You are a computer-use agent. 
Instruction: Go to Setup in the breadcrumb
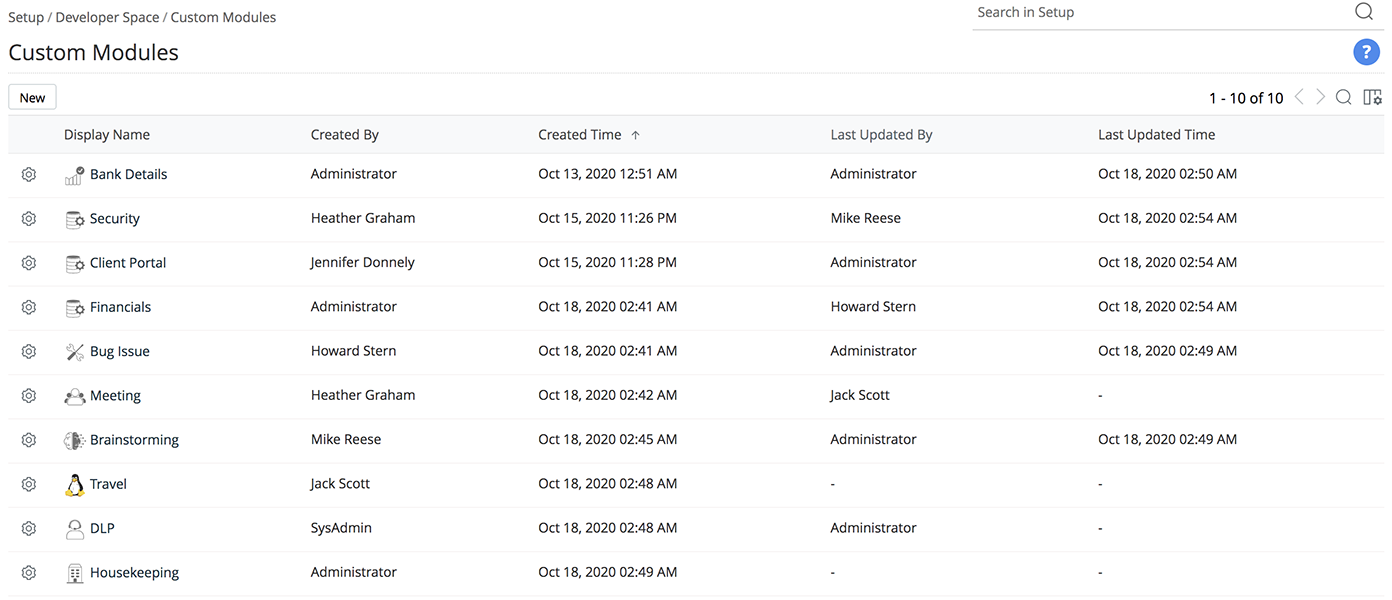click(26, 17)
